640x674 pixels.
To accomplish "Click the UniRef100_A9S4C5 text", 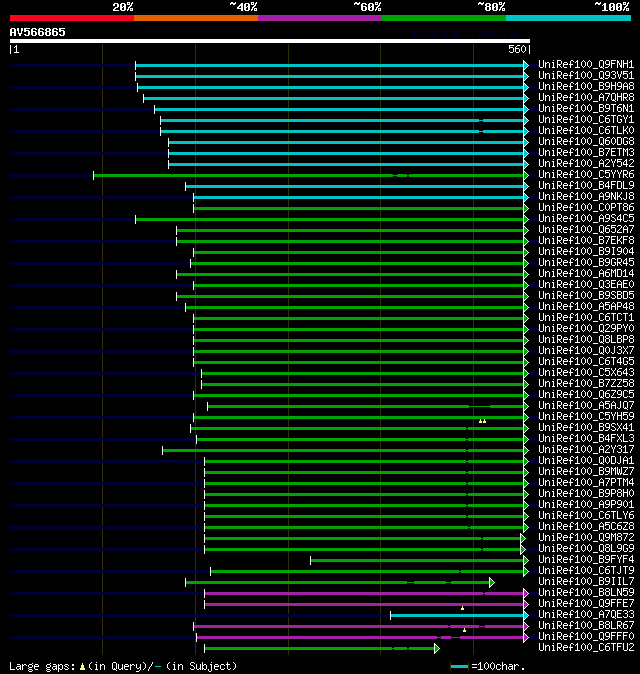I will click(586, 219).
